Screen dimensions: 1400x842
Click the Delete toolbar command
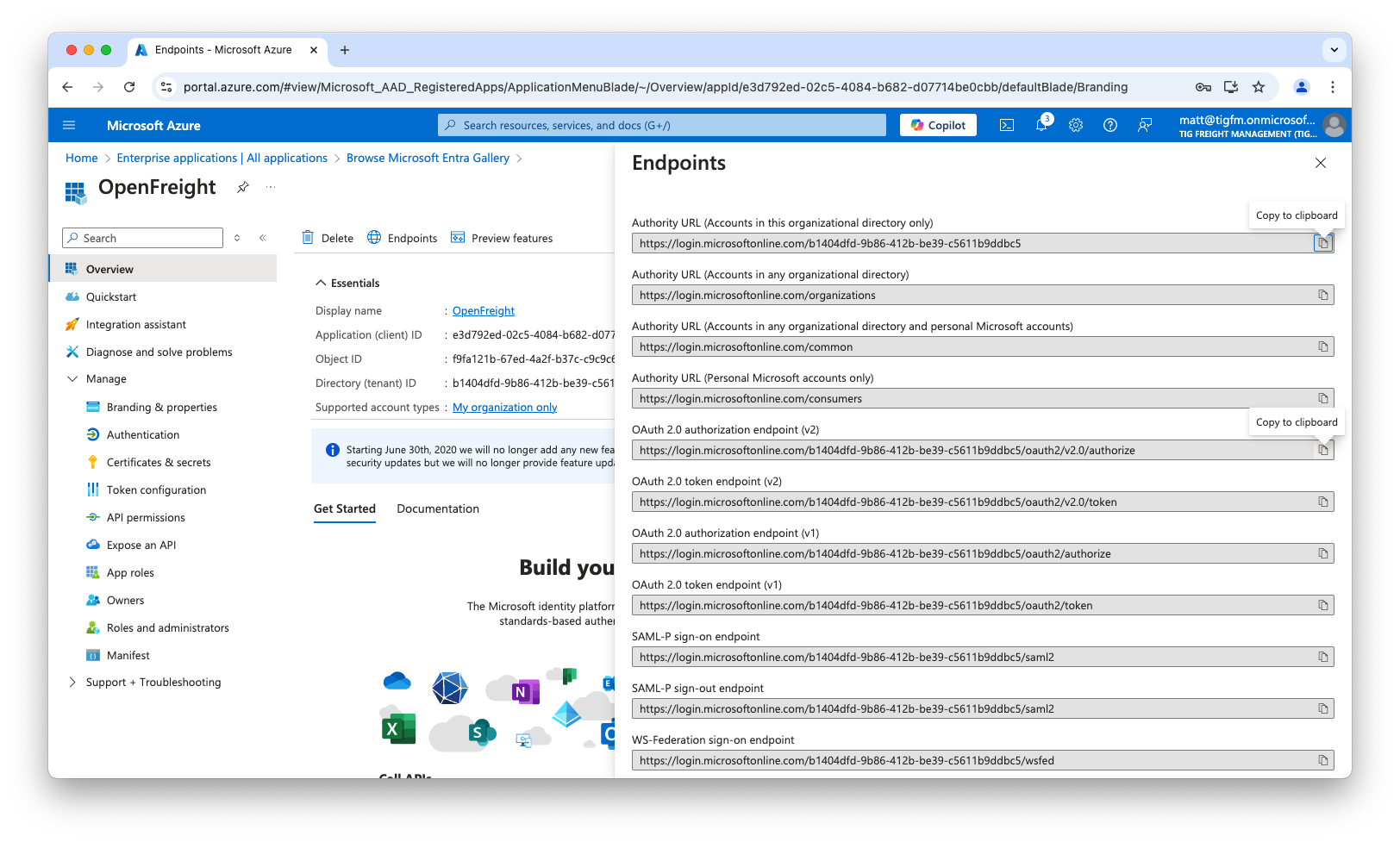[x=328, y=238]
